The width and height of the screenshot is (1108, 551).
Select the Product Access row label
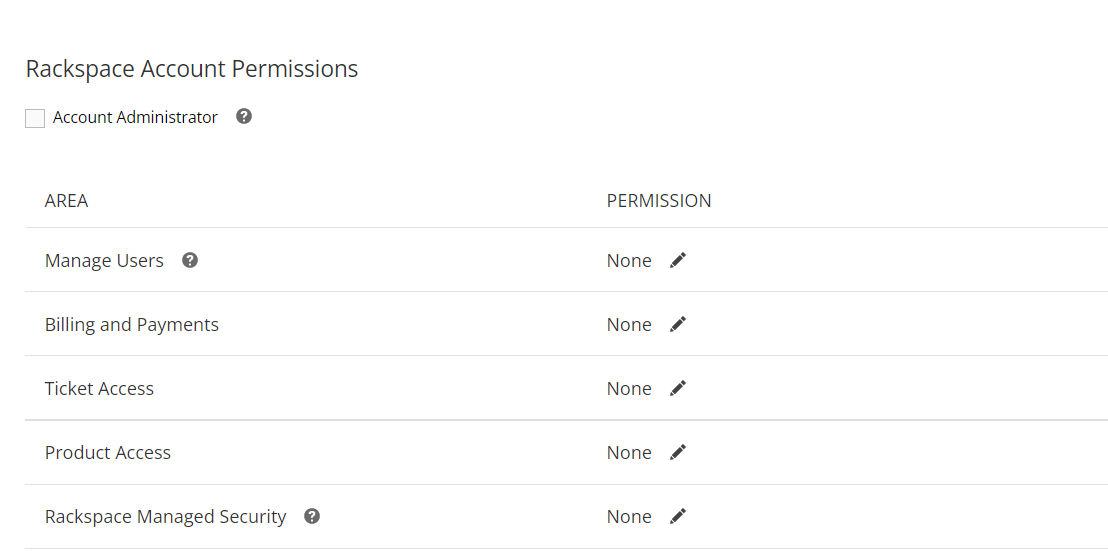pos(108,452)
